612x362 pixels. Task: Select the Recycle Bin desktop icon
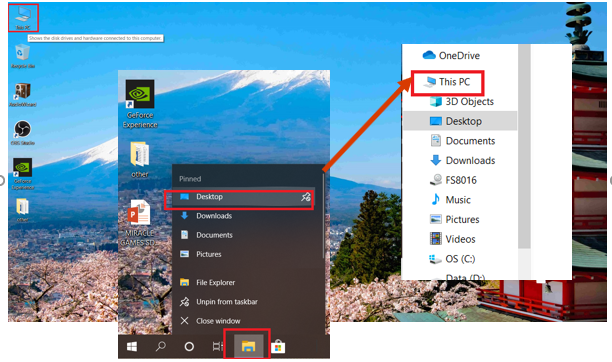(23, 56)
